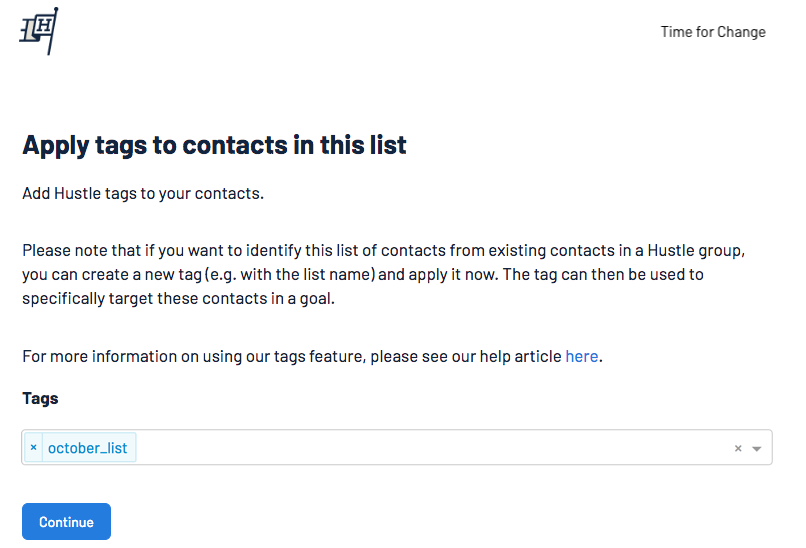Open the help article via the here link

581,356
